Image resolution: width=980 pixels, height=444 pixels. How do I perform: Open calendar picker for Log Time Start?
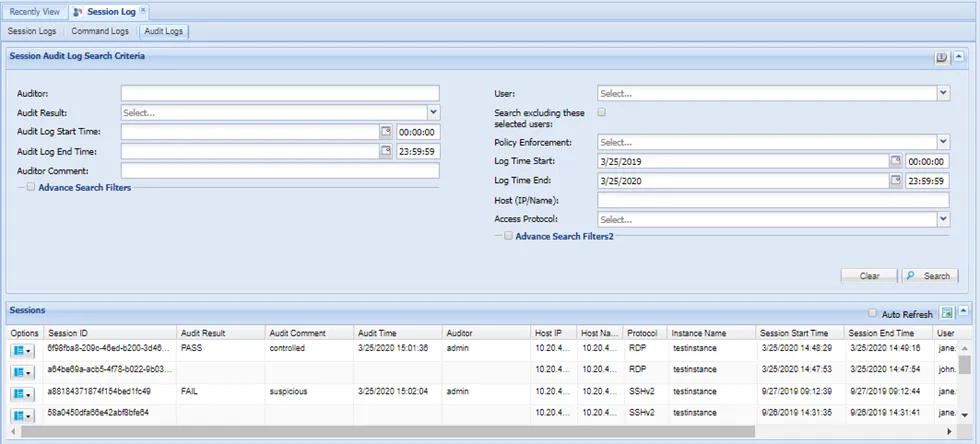(x=896, y=161)
